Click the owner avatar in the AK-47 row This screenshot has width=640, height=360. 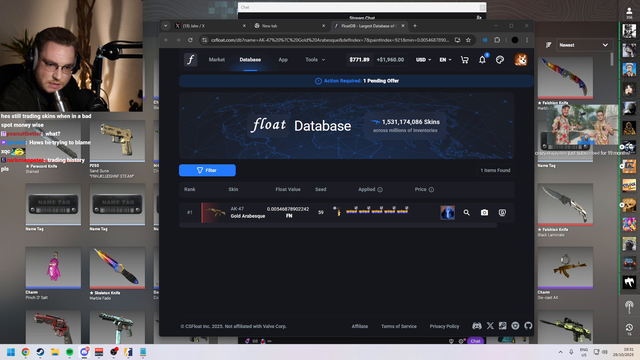[x=447, y=213]
